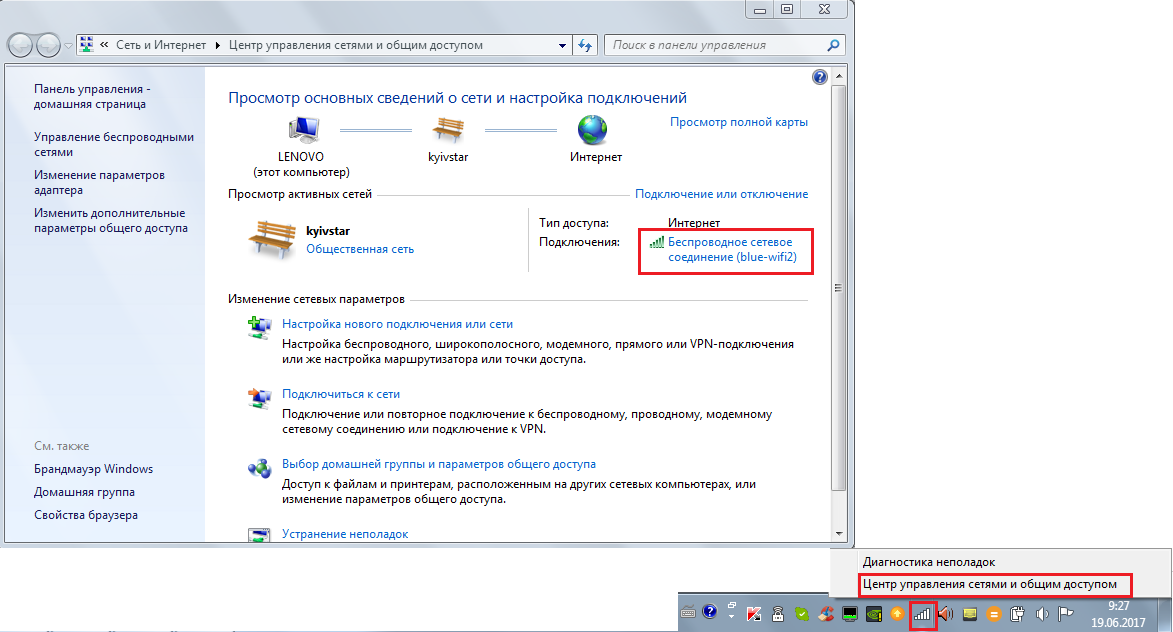The image size is (1173, 632).
Task: Click the refresh button beside address bar
Action: click(x=586, y=45)
